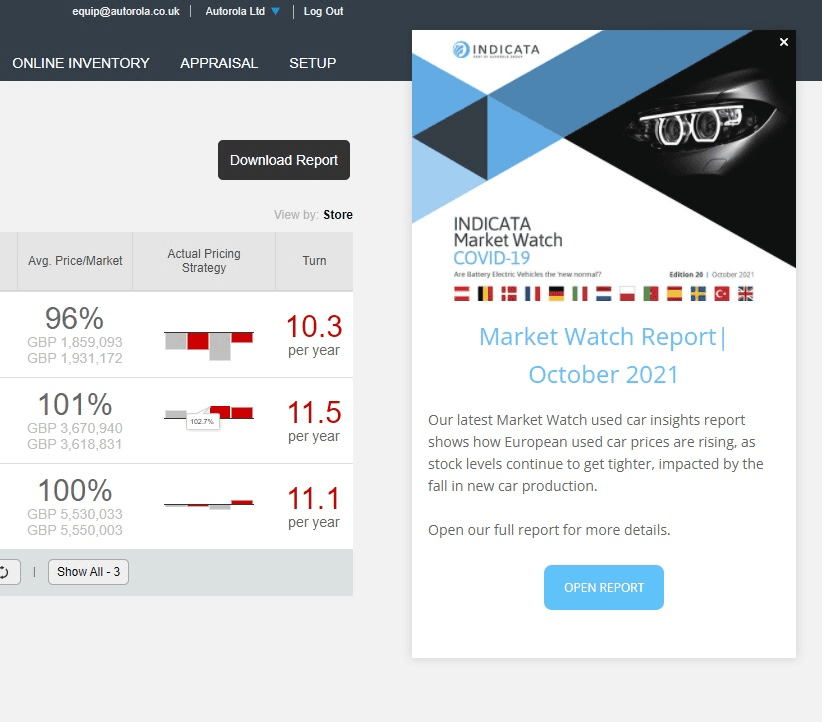Click the equip@autorola.co.uk account email
Viewport: 822px width, 722px height.
(126, 11)
